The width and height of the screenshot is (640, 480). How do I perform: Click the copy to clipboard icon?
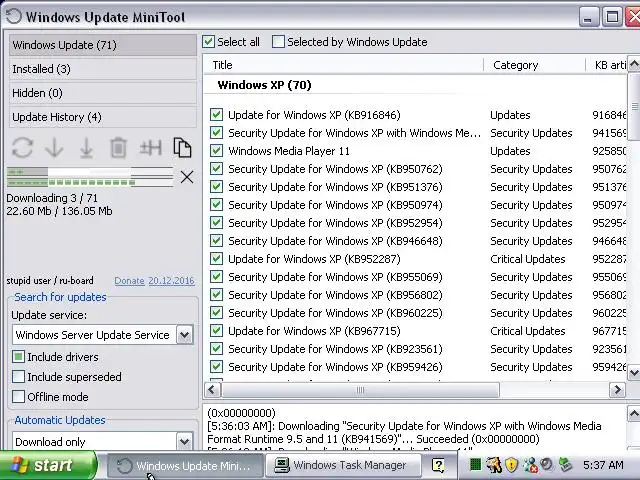pyautogui.click(x=182, y=147)
